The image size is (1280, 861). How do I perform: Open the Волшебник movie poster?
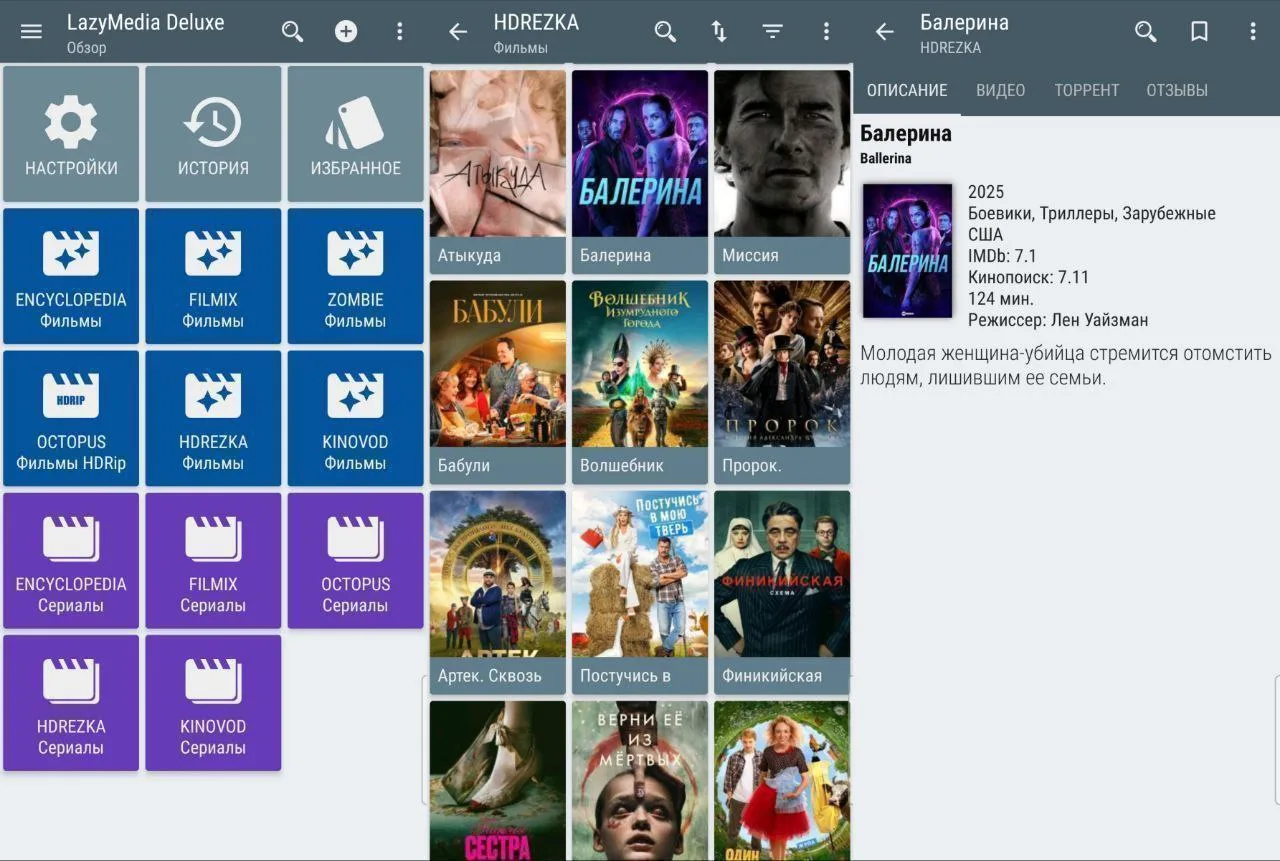tap(640, 382)
